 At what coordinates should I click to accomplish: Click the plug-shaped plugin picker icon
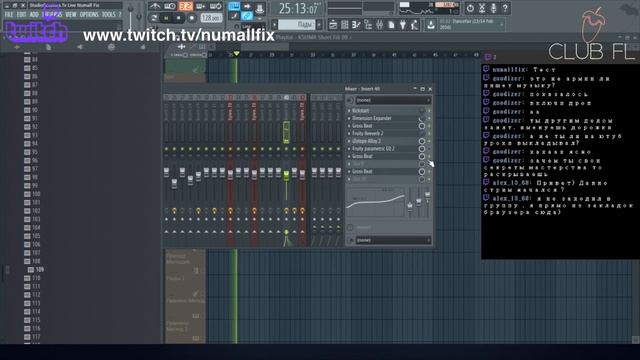coord(403,25)
